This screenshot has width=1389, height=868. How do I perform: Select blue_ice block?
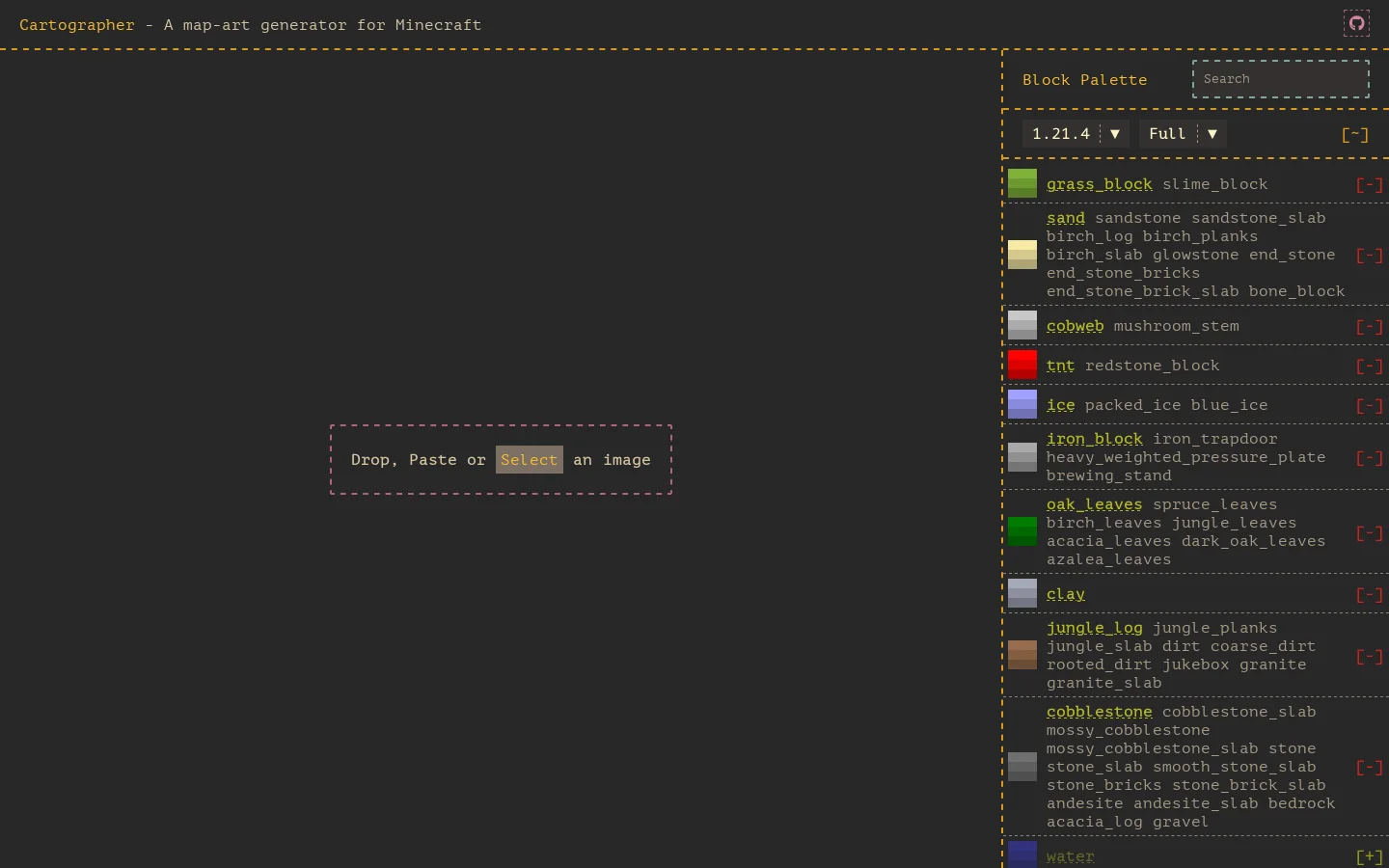pyautogui.click(x=1230, y=405)
